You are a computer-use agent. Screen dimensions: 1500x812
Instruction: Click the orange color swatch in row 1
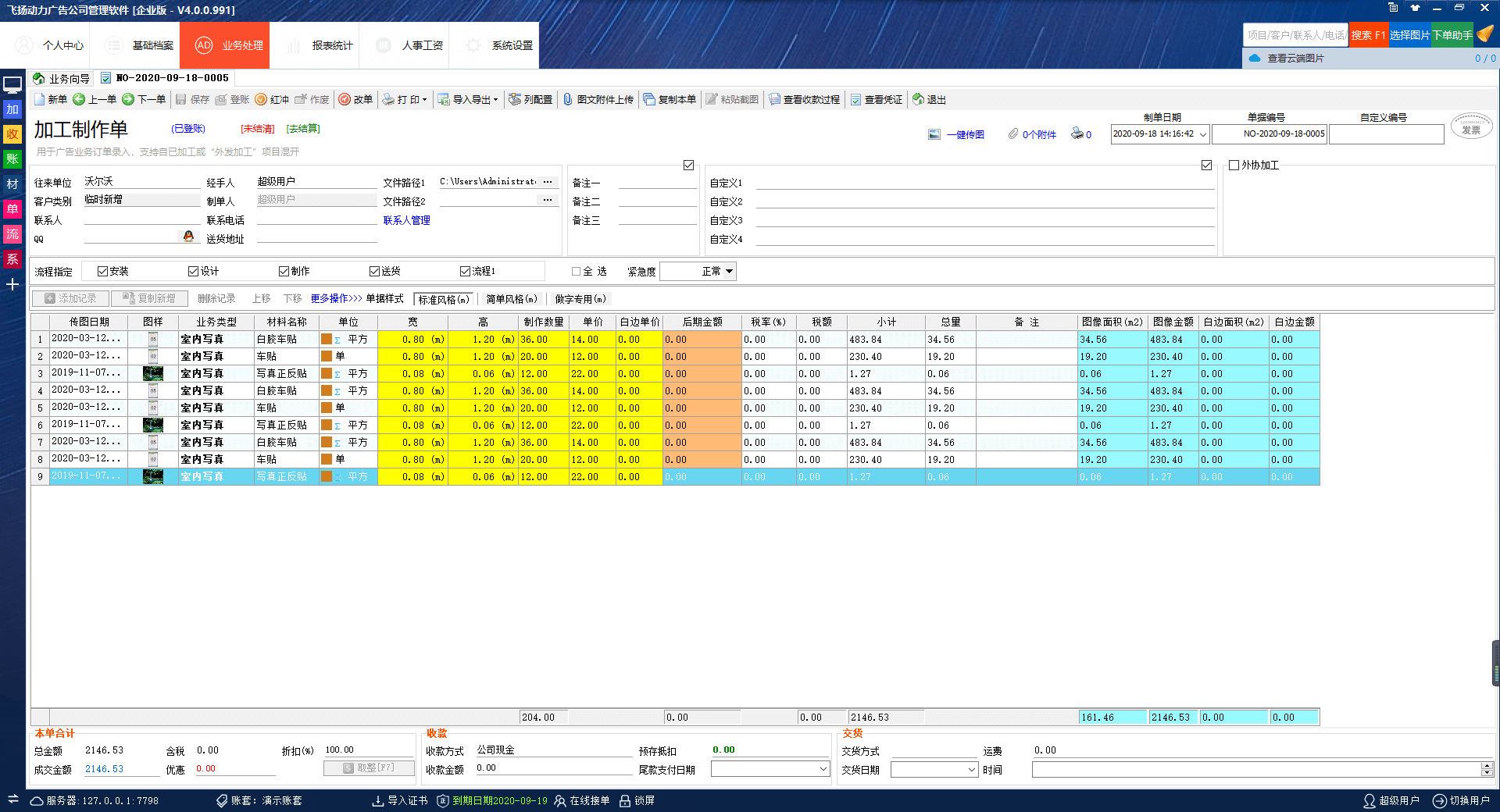click(x=327, y=340)
